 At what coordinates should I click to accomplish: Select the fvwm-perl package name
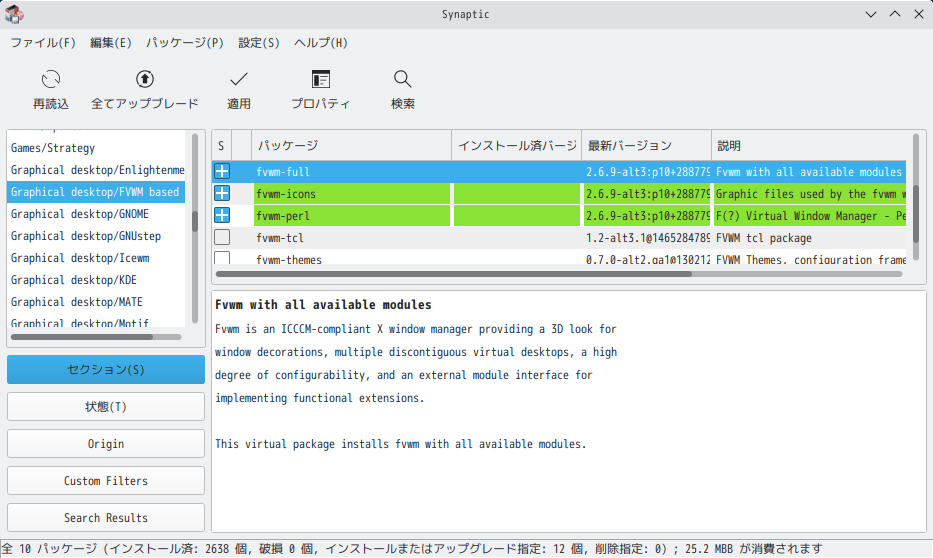[283, 216]
